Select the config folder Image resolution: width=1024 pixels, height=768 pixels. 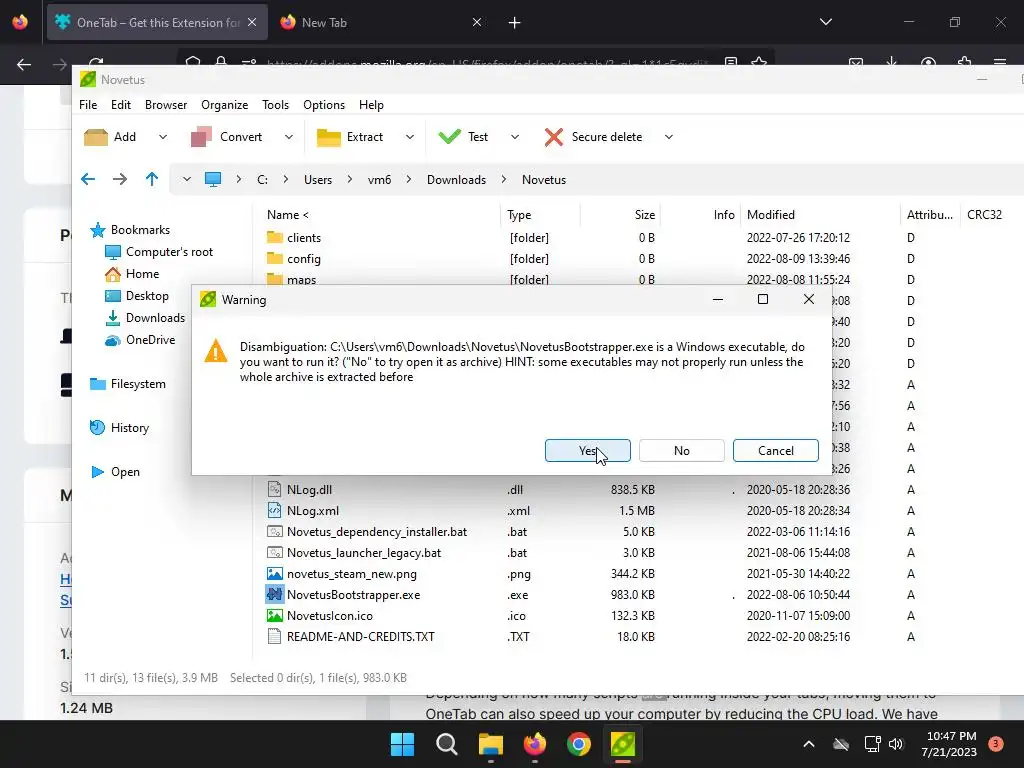[x=295, y=259]
